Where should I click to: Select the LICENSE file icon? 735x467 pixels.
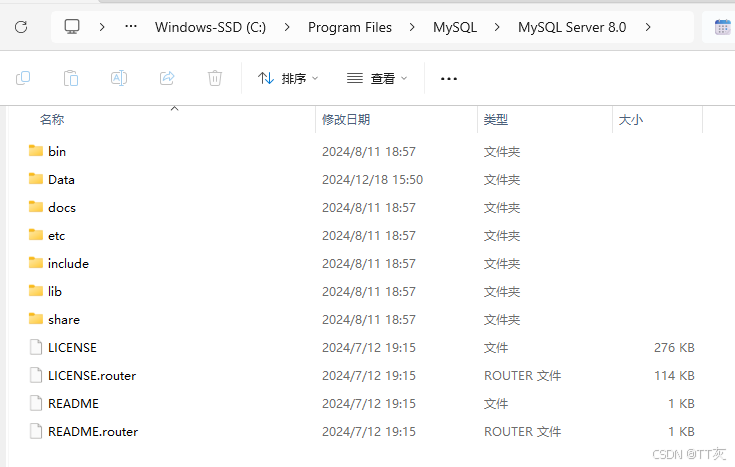[x=36, y=347]
